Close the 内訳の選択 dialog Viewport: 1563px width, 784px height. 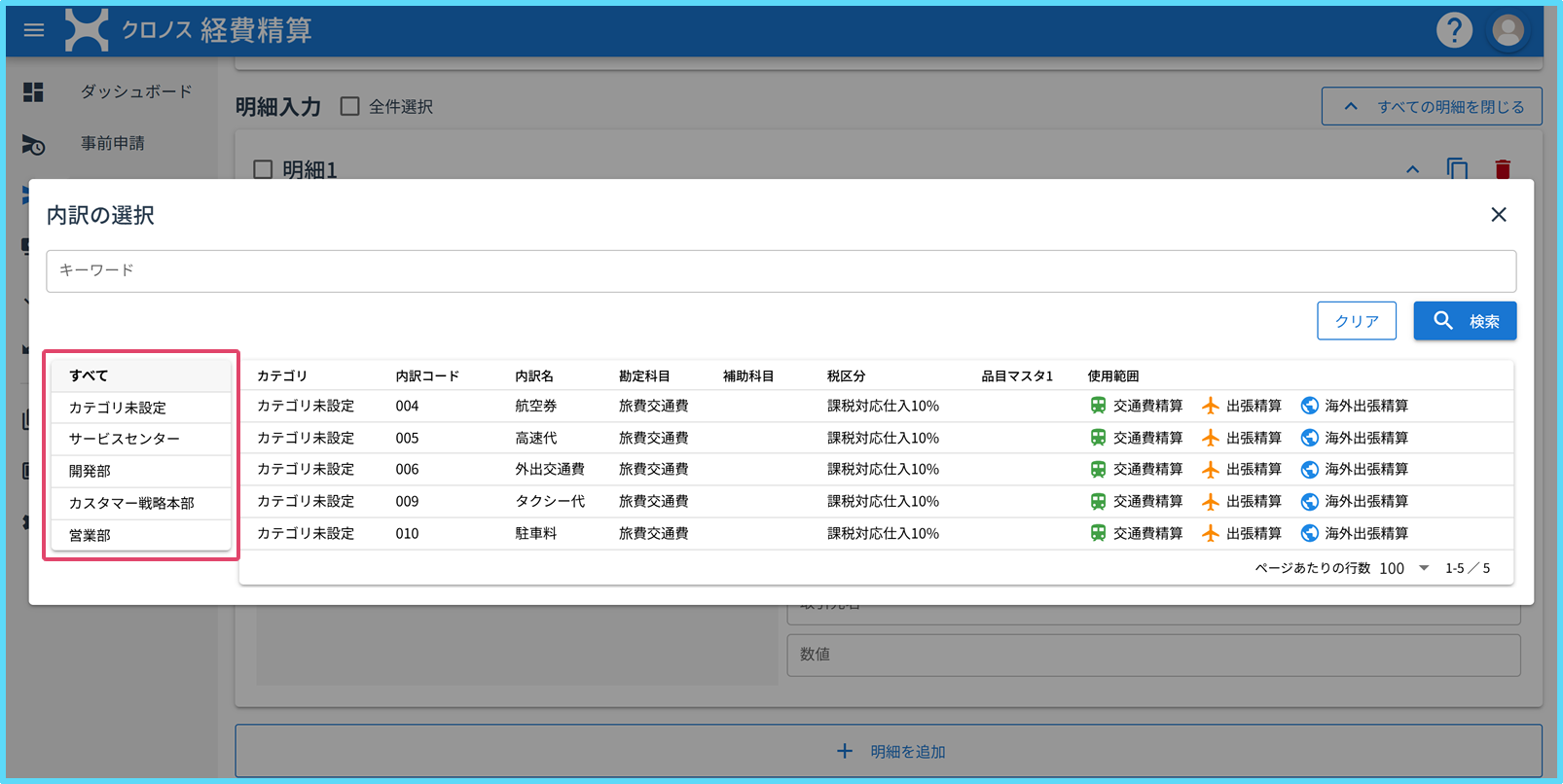point(1498,215)
